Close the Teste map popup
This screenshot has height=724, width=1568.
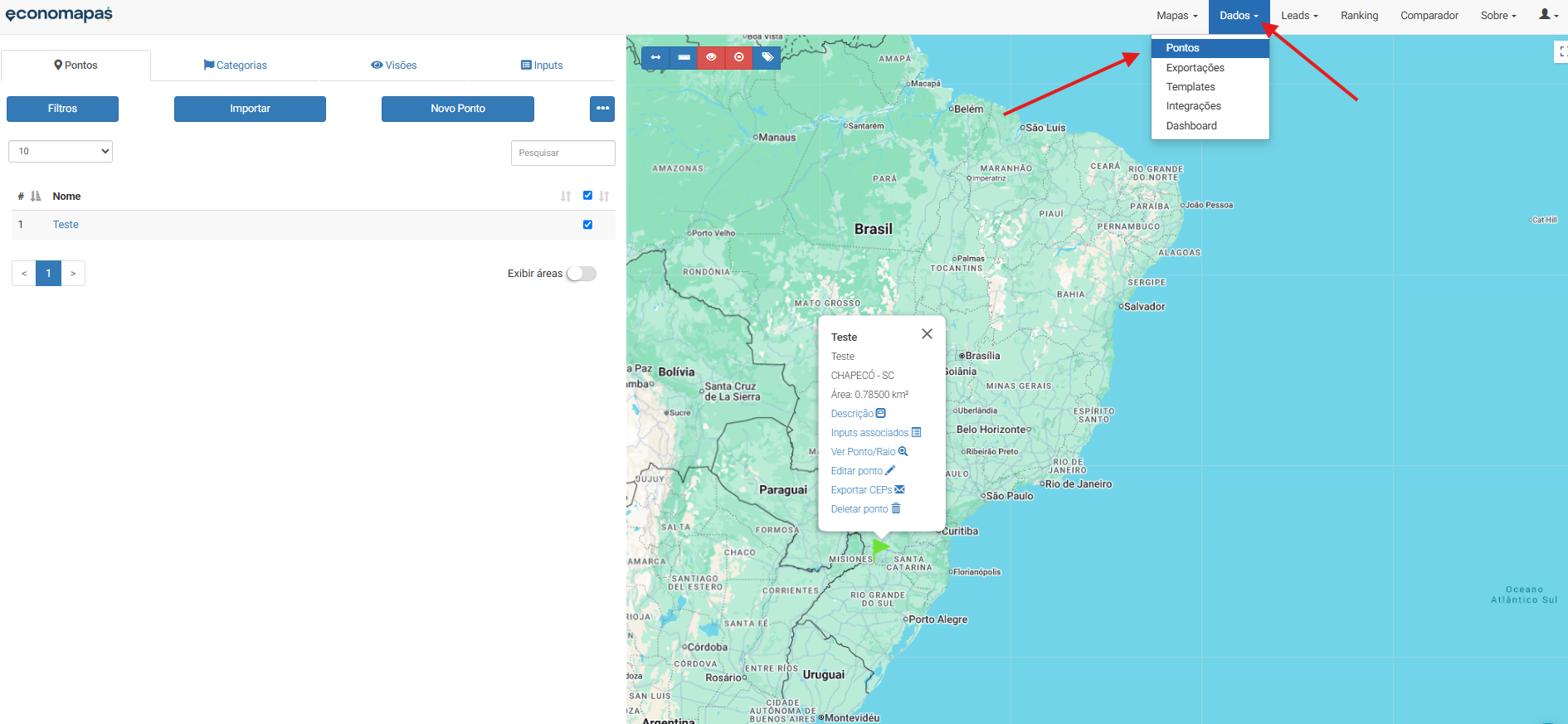pyautogui.click(x=927, y=333)
